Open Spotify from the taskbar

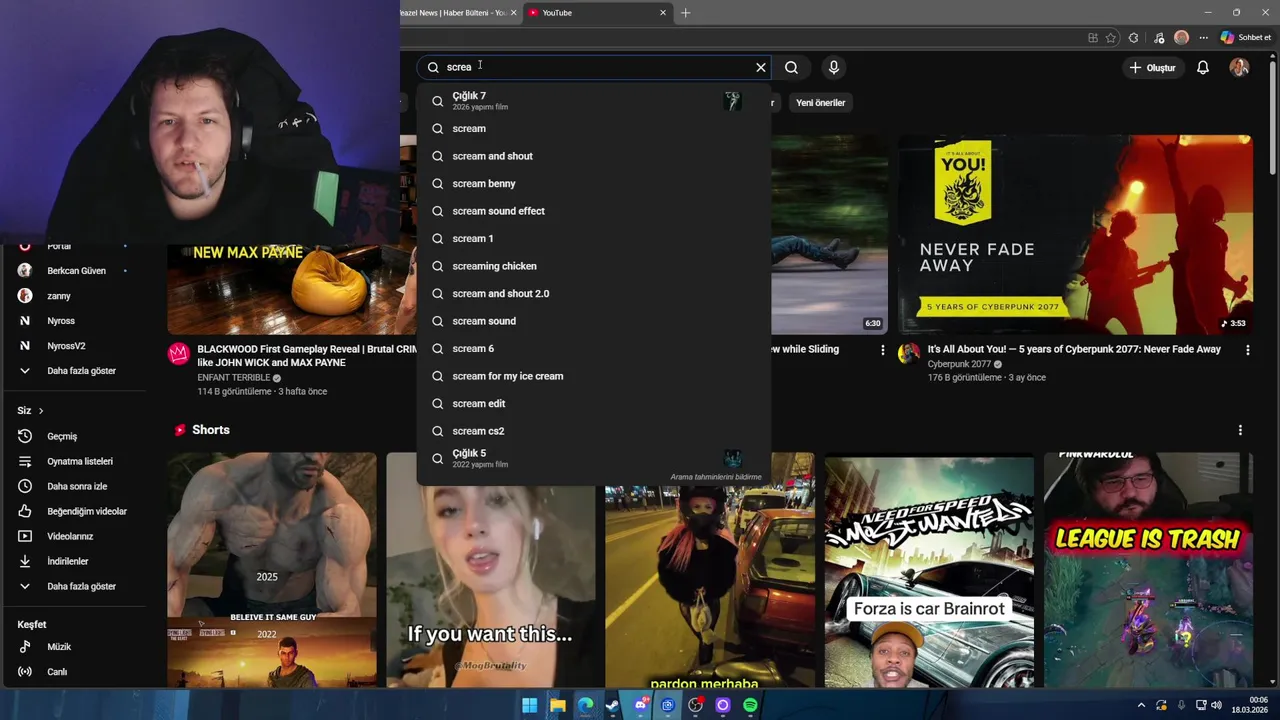[750, 705]
